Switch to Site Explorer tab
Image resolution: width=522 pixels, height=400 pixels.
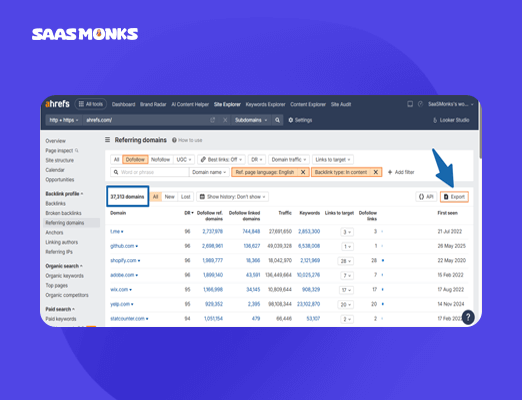click(x=227, y=104)
